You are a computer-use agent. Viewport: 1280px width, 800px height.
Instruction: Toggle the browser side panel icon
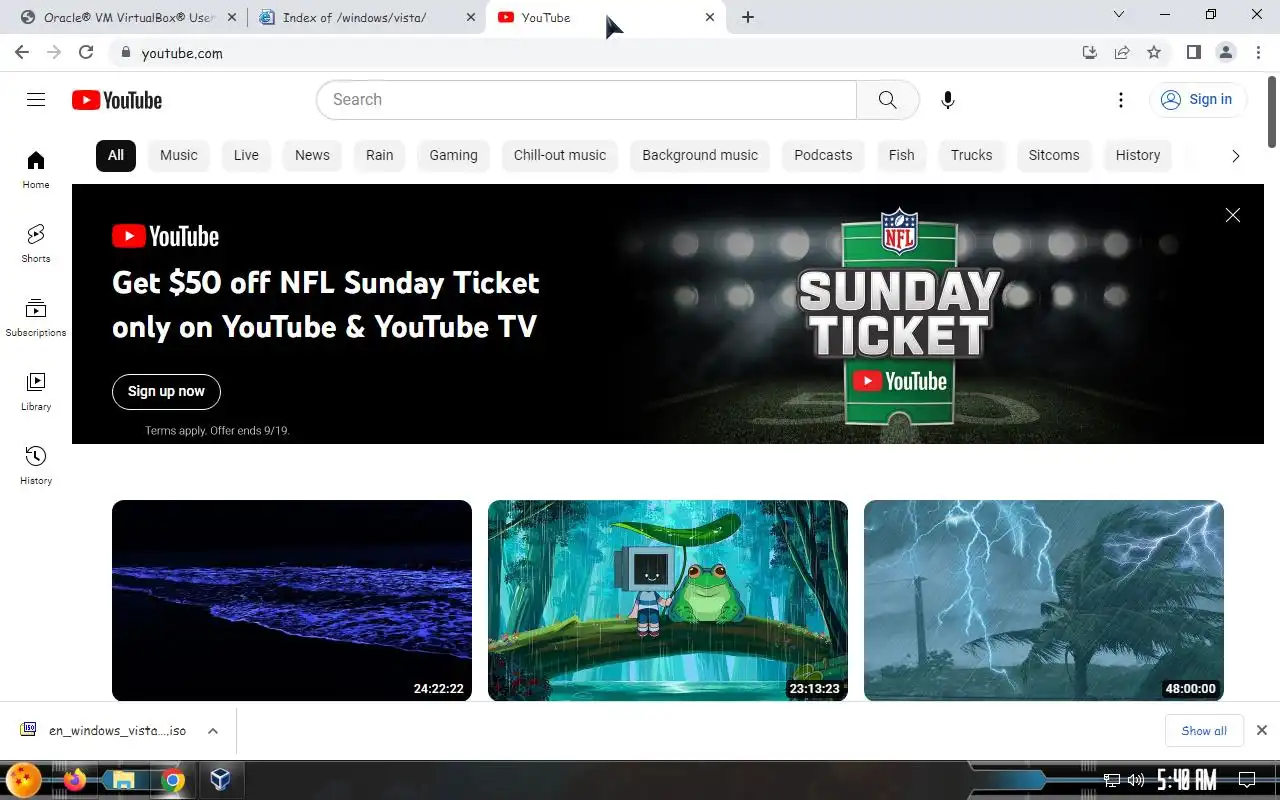click(1193, 53)
